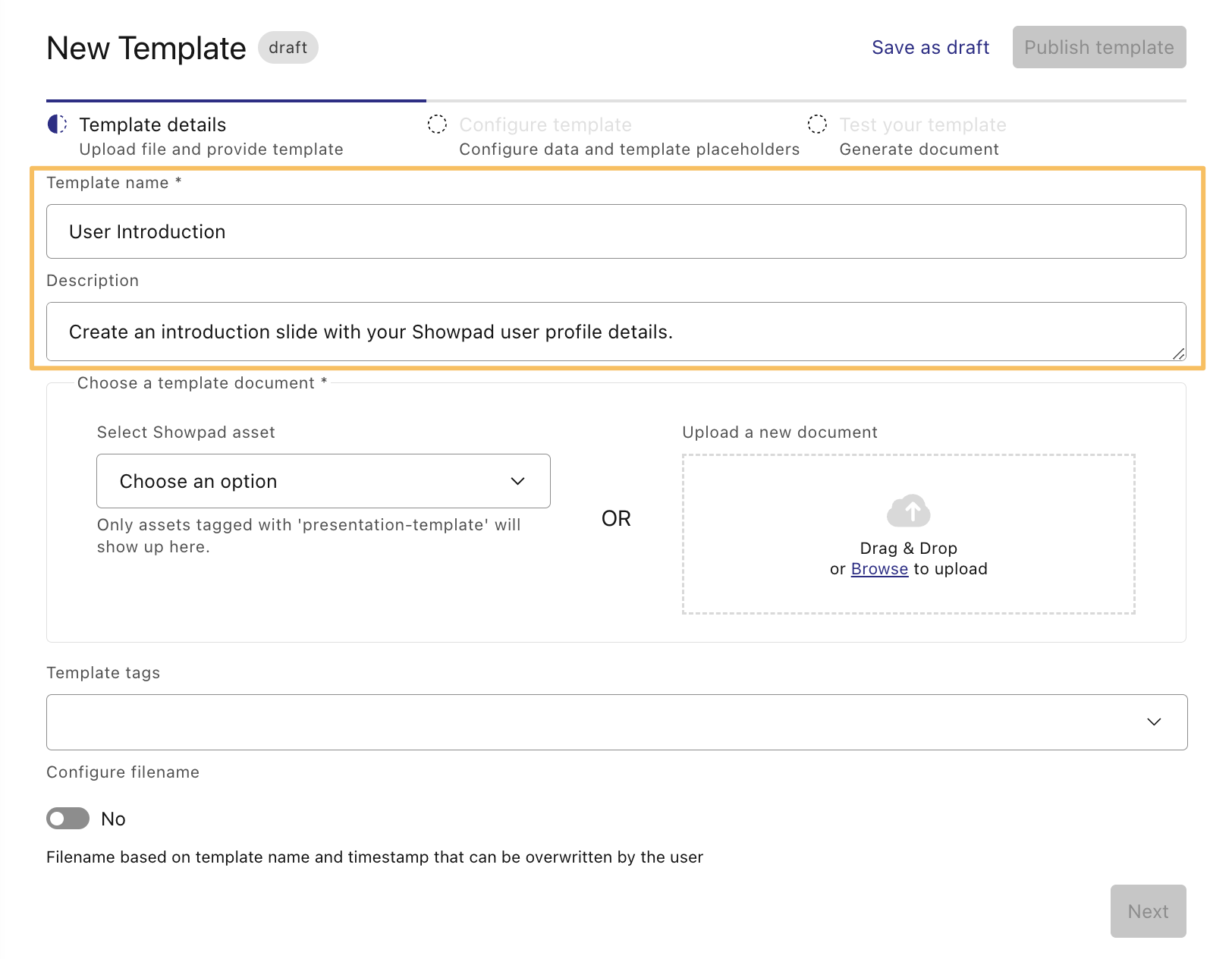This screenshot has width=1232, height=959.
Task: Click the 'Upload a new document' label
Action: (780, 432)
